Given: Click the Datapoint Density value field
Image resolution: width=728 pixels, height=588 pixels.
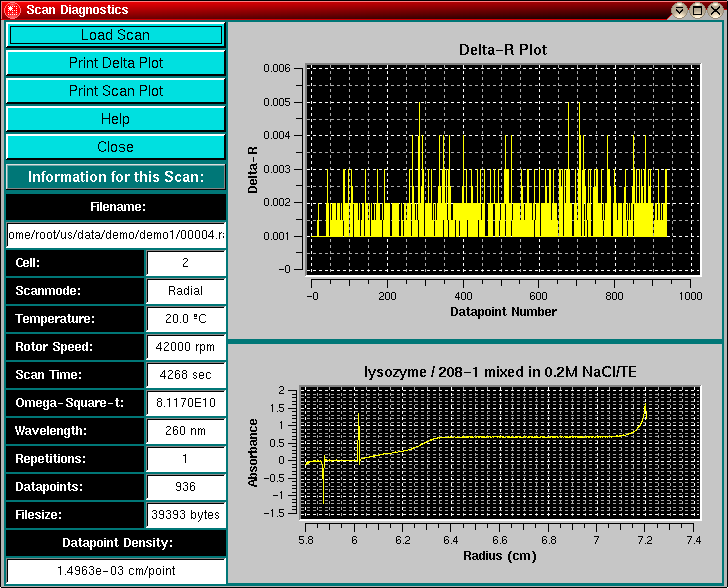Looking at the screenshot, I should click(x=115, y=571).
